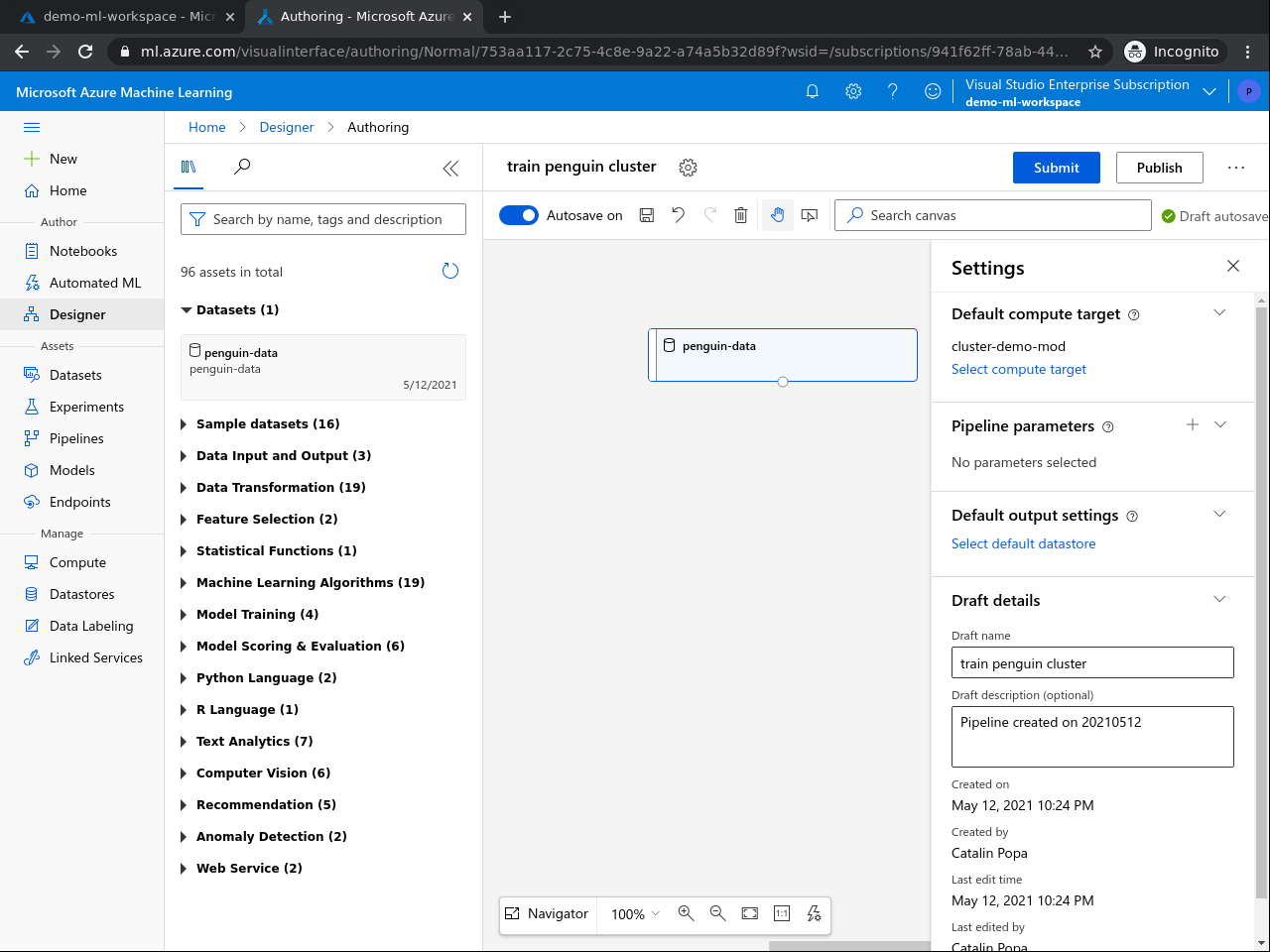This screenshot has height=952, width=1270.
Task: Click the undo icon in the canvas toolbar
Action: (678, 215)
